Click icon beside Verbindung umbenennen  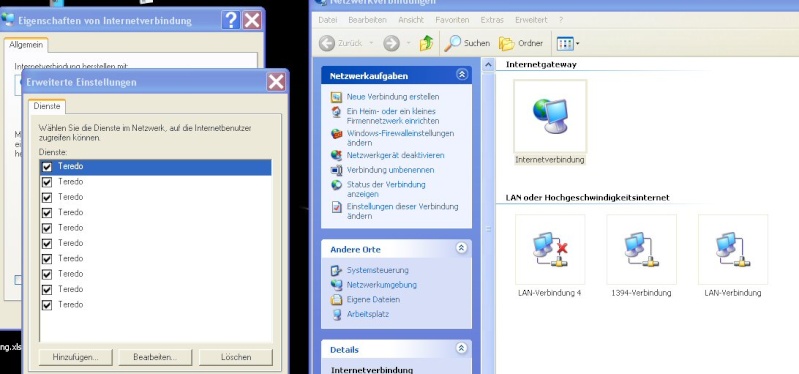click(336, 170)
